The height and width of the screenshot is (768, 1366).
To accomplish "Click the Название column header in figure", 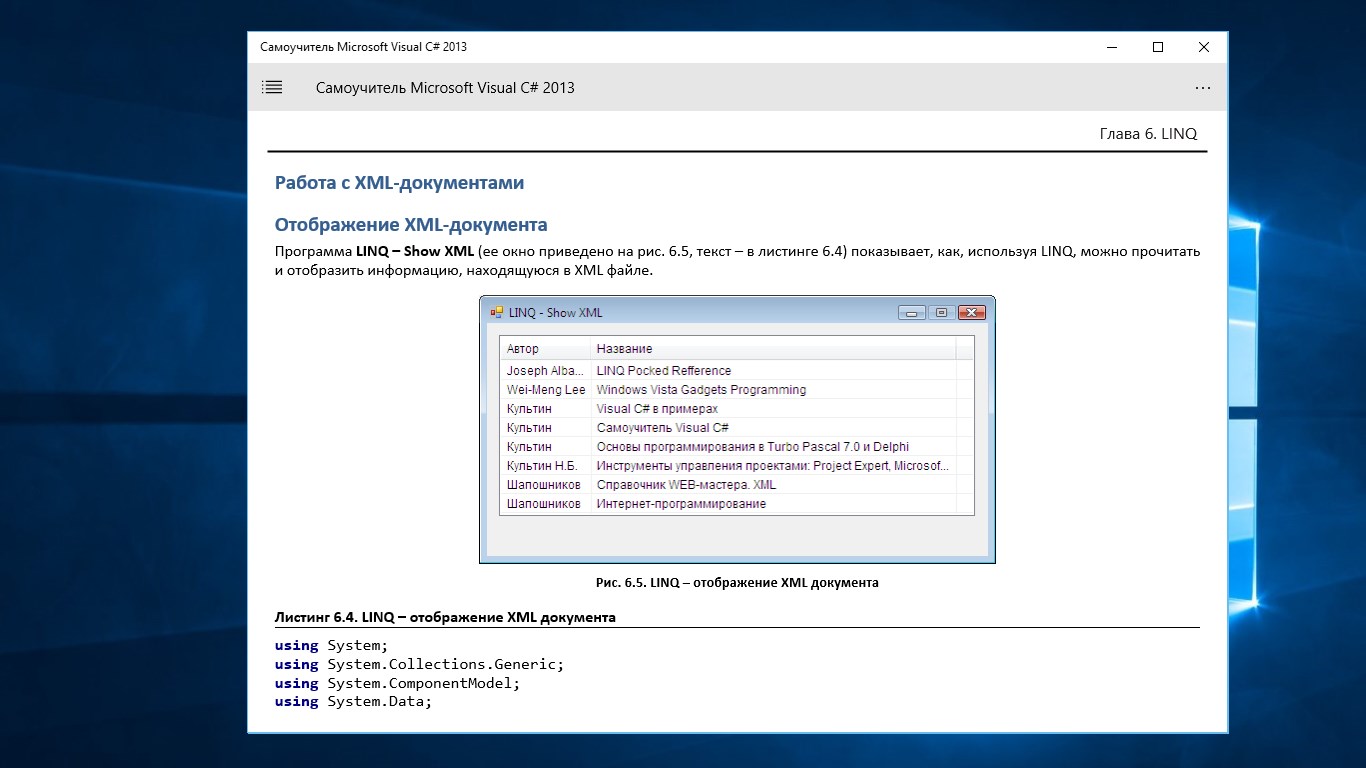I will tap(772, 349).
